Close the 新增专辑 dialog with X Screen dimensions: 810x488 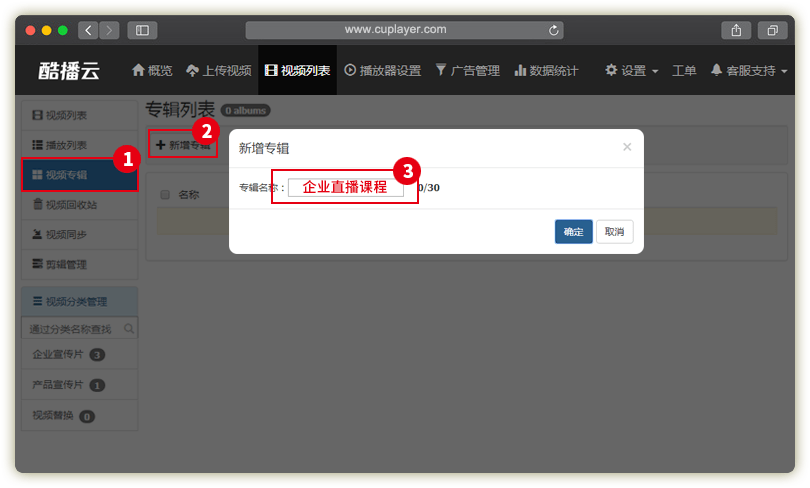[627, 147]
